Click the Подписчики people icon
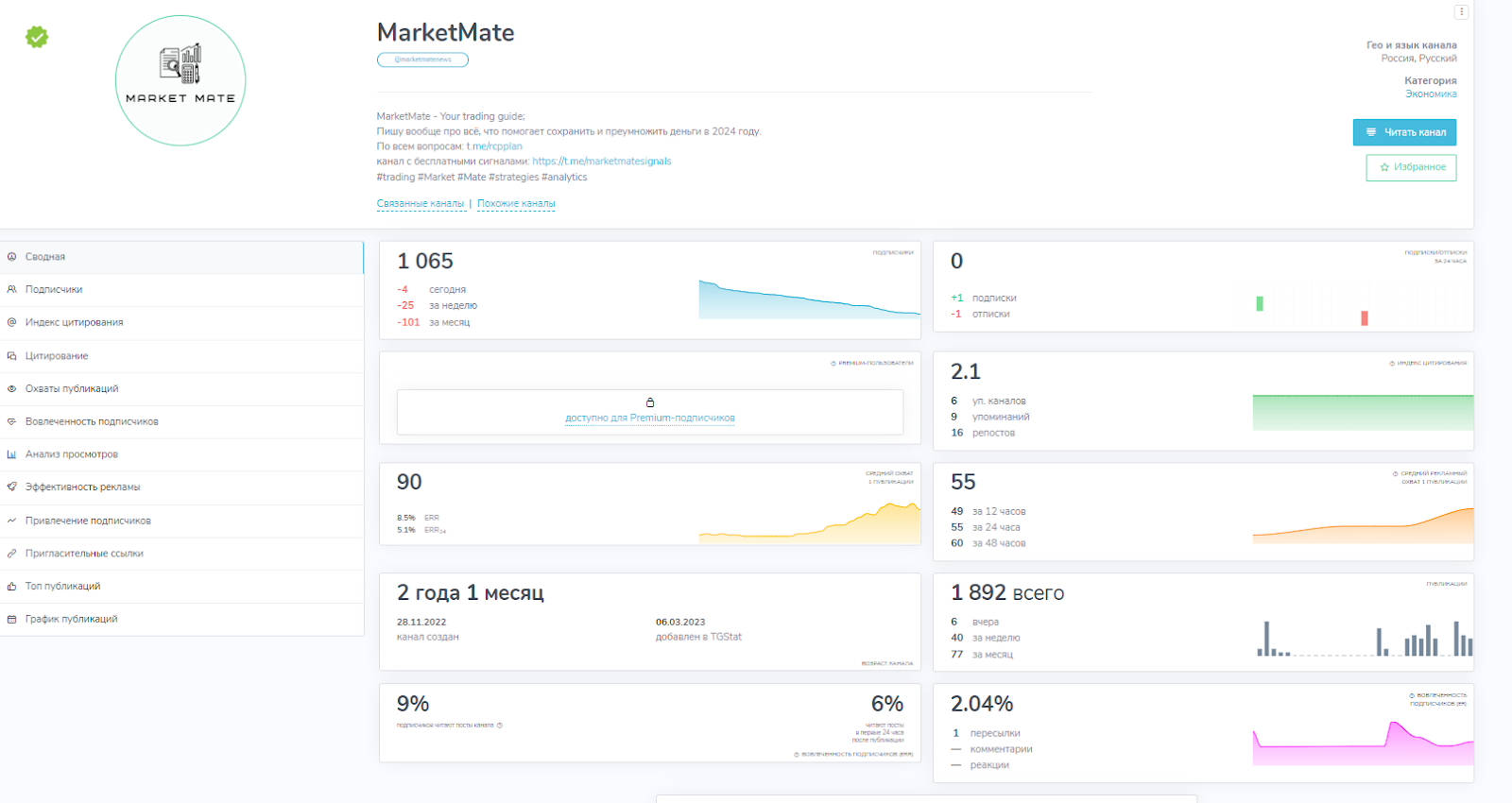The height and width of the screenshot is (803, 1512). click(x=11, y=290)
